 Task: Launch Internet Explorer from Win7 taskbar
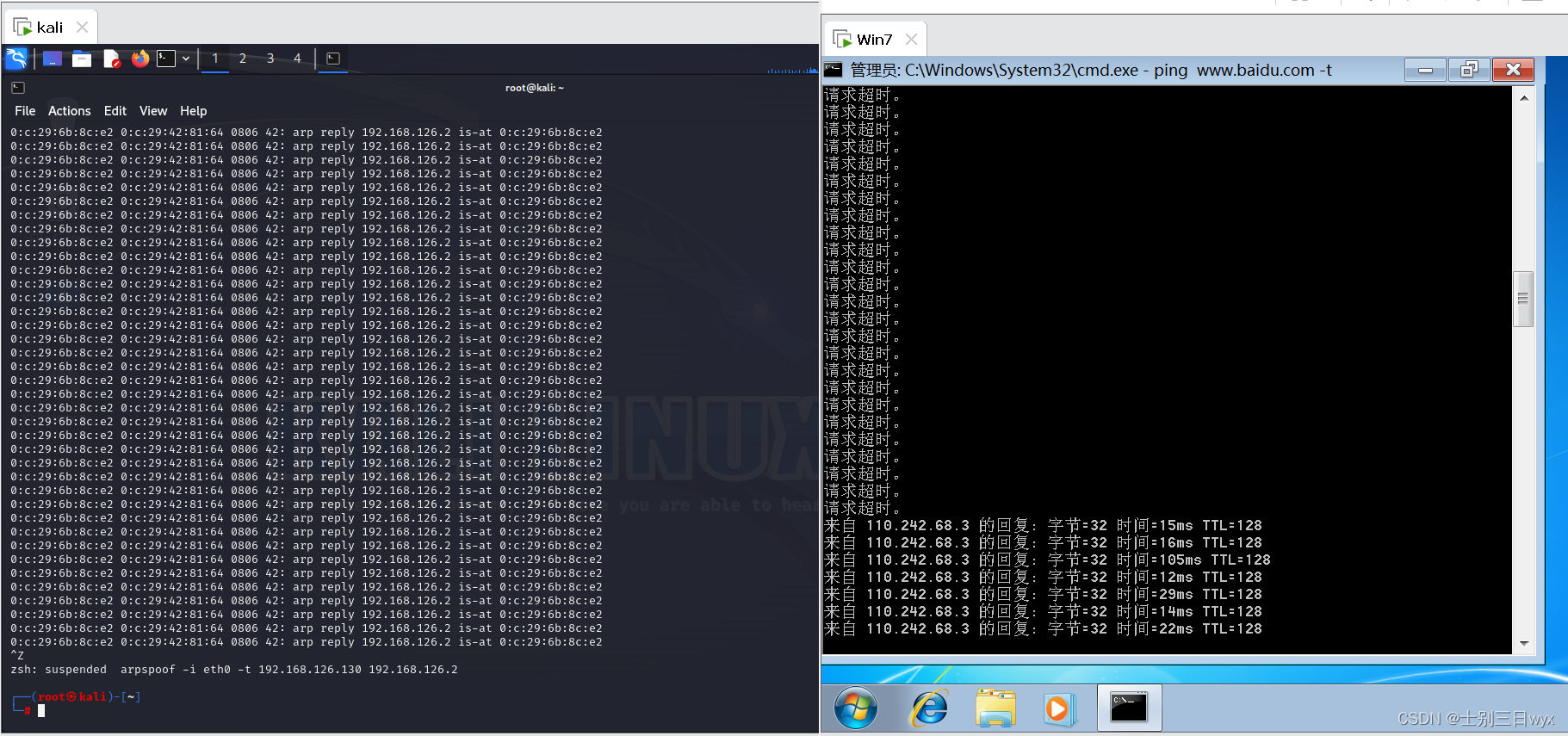pyautogui.click(x=929, y=708)
